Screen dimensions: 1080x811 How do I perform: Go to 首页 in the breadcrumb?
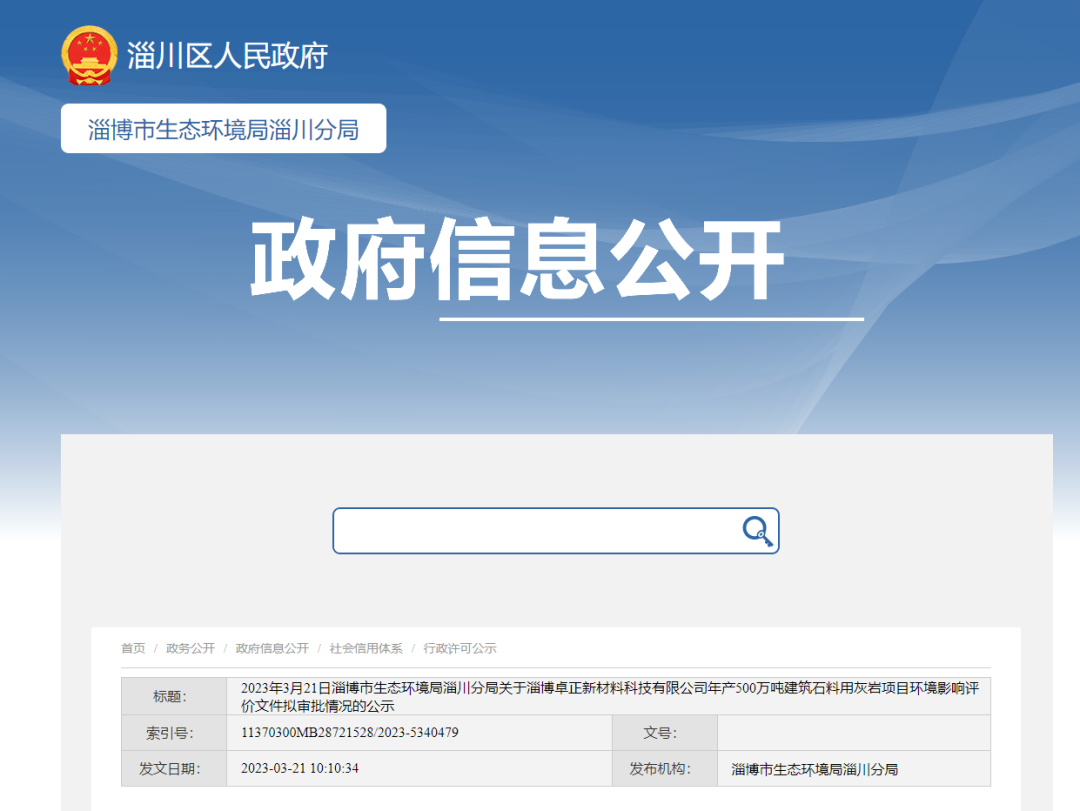click(133, 649)
